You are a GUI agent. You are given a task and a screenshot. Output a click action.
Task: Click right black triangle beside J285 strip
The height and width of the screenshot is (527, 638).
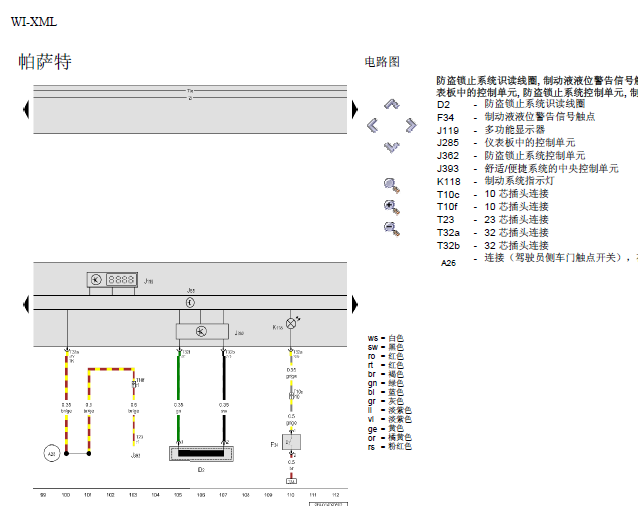click(x=355, y=304)
